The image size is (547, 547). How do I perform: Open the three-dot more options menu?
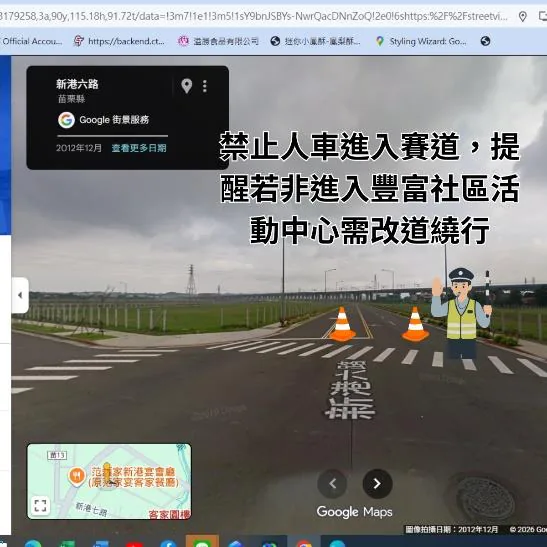tap(205, 86)
